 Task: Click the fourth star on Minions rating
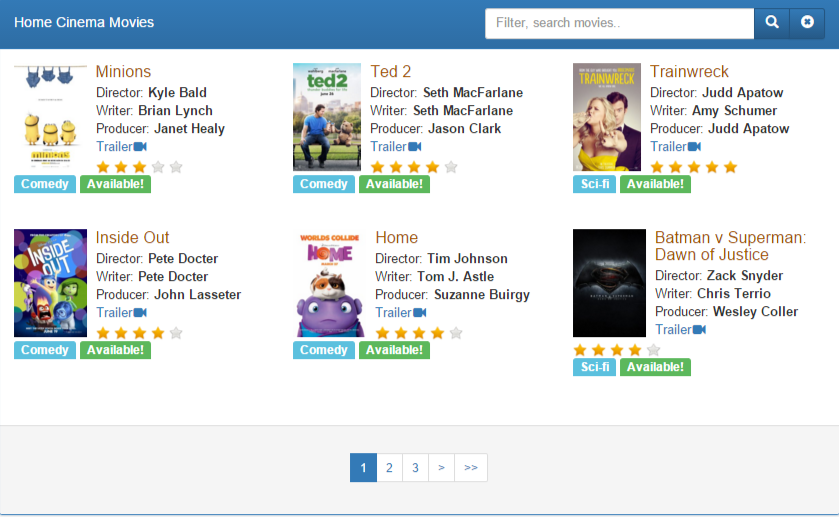click(158, 167)
